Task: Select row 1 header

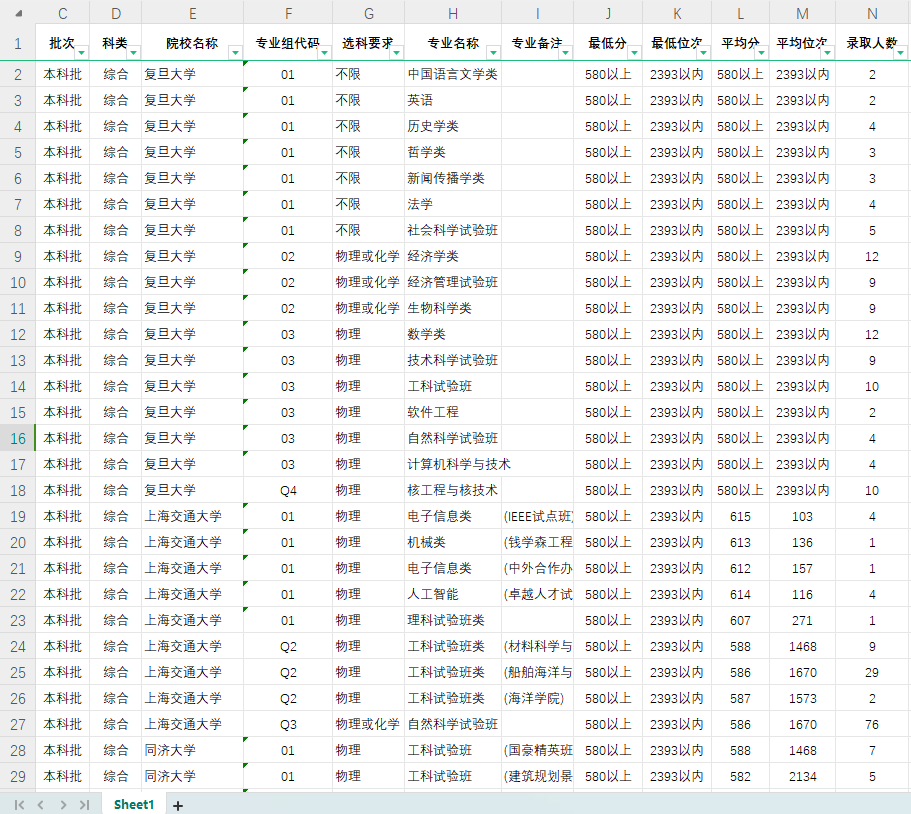Action: pos(17,43)
